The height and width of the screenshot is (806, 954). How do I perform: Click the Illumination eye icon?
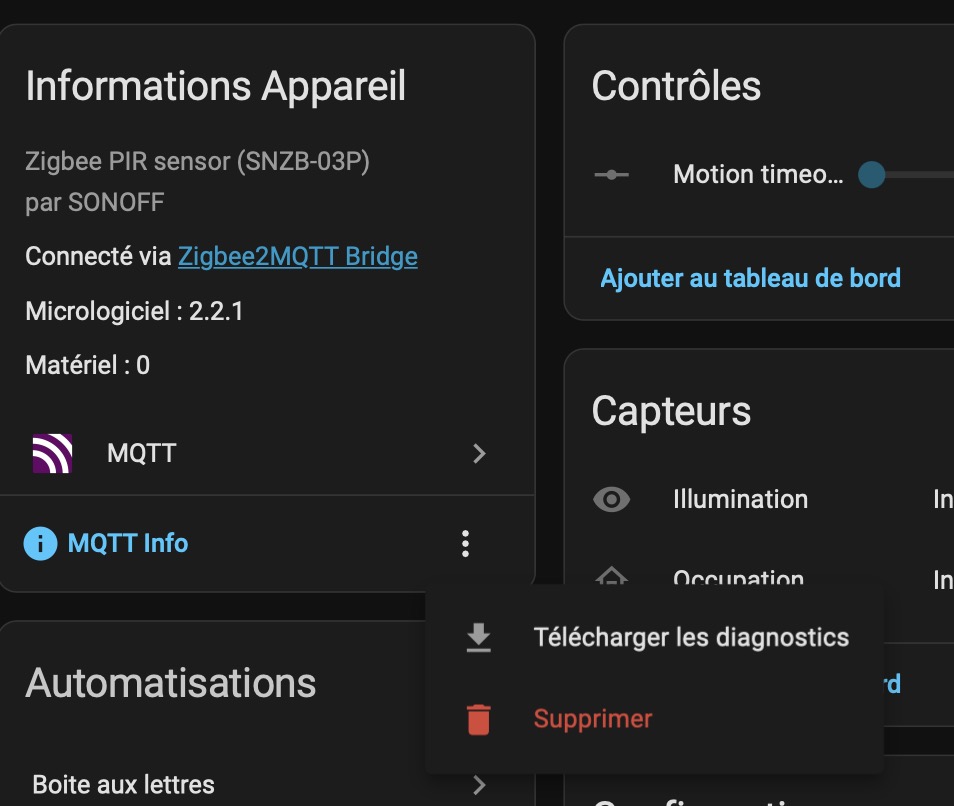(x=611, y=499)
